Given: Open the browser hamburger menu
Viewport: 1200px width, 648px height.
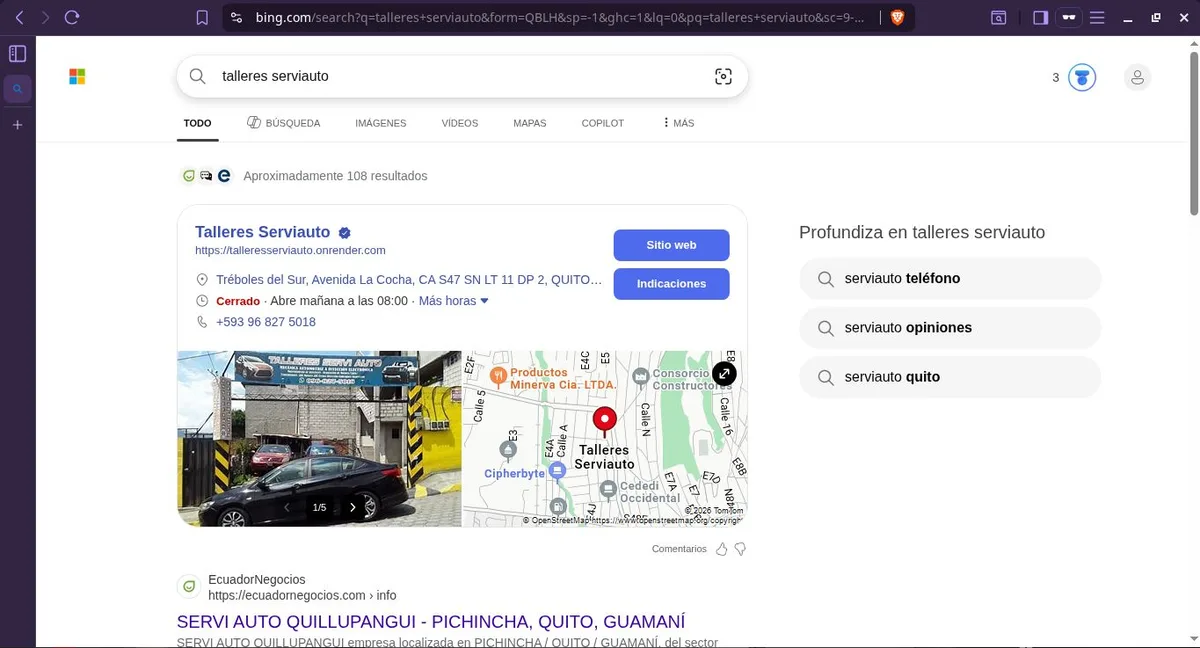Looking at the screenshot, I should [1097, 17].
